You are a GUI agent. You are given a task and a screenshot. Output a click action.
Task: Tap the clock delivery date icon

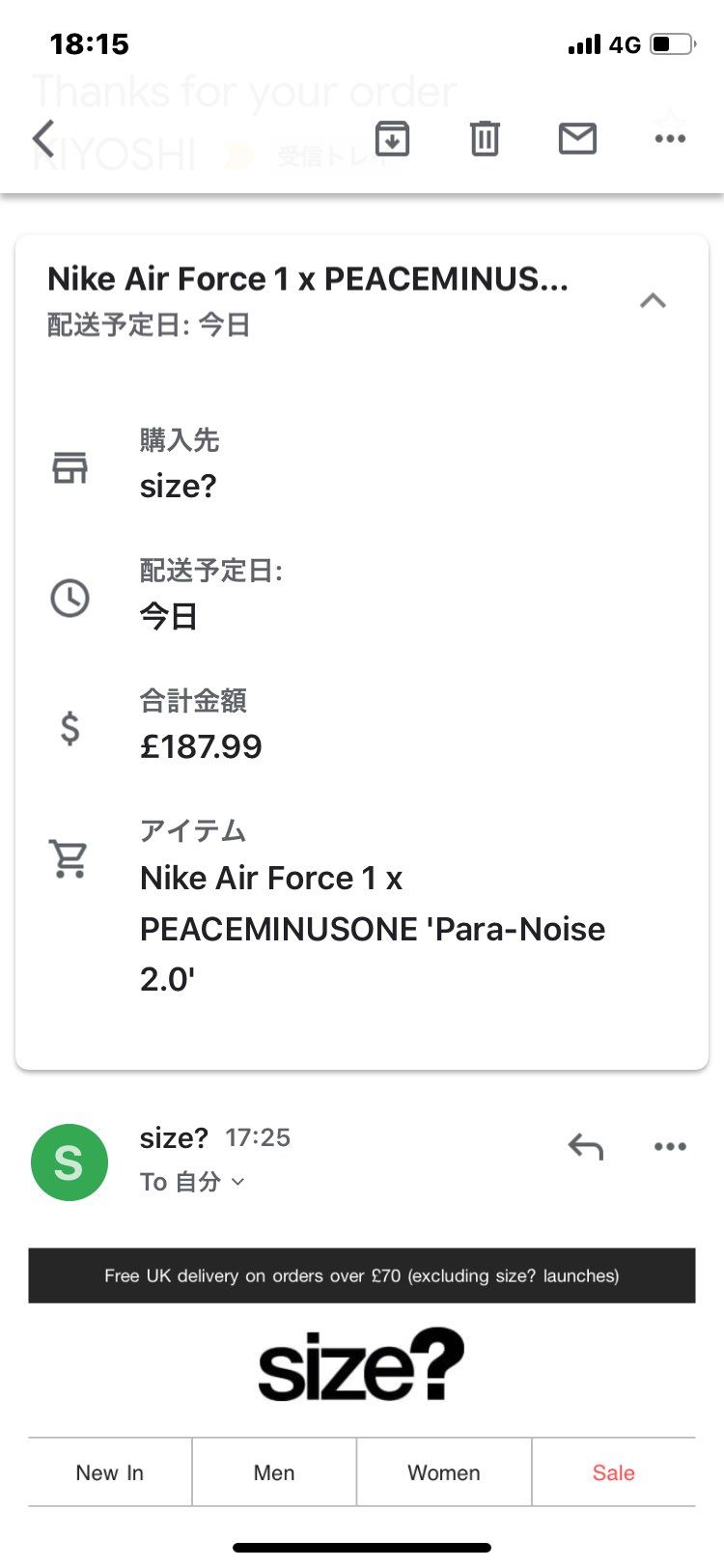(x=70, y=599)
